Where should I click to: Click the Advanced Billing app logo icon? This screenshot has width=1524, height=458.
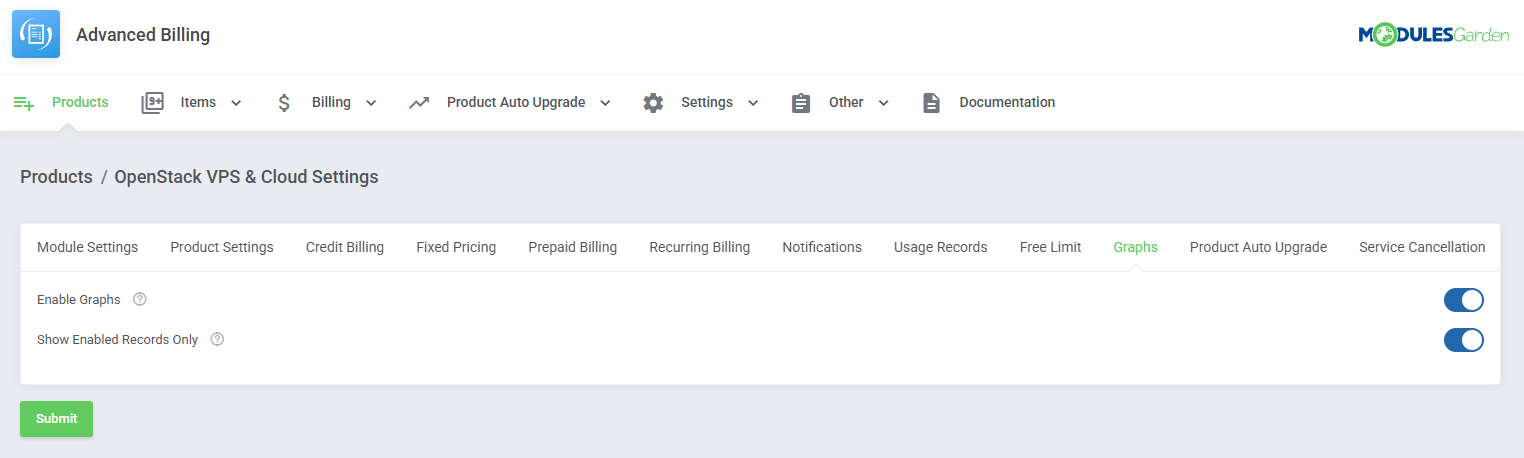(36, 35)
